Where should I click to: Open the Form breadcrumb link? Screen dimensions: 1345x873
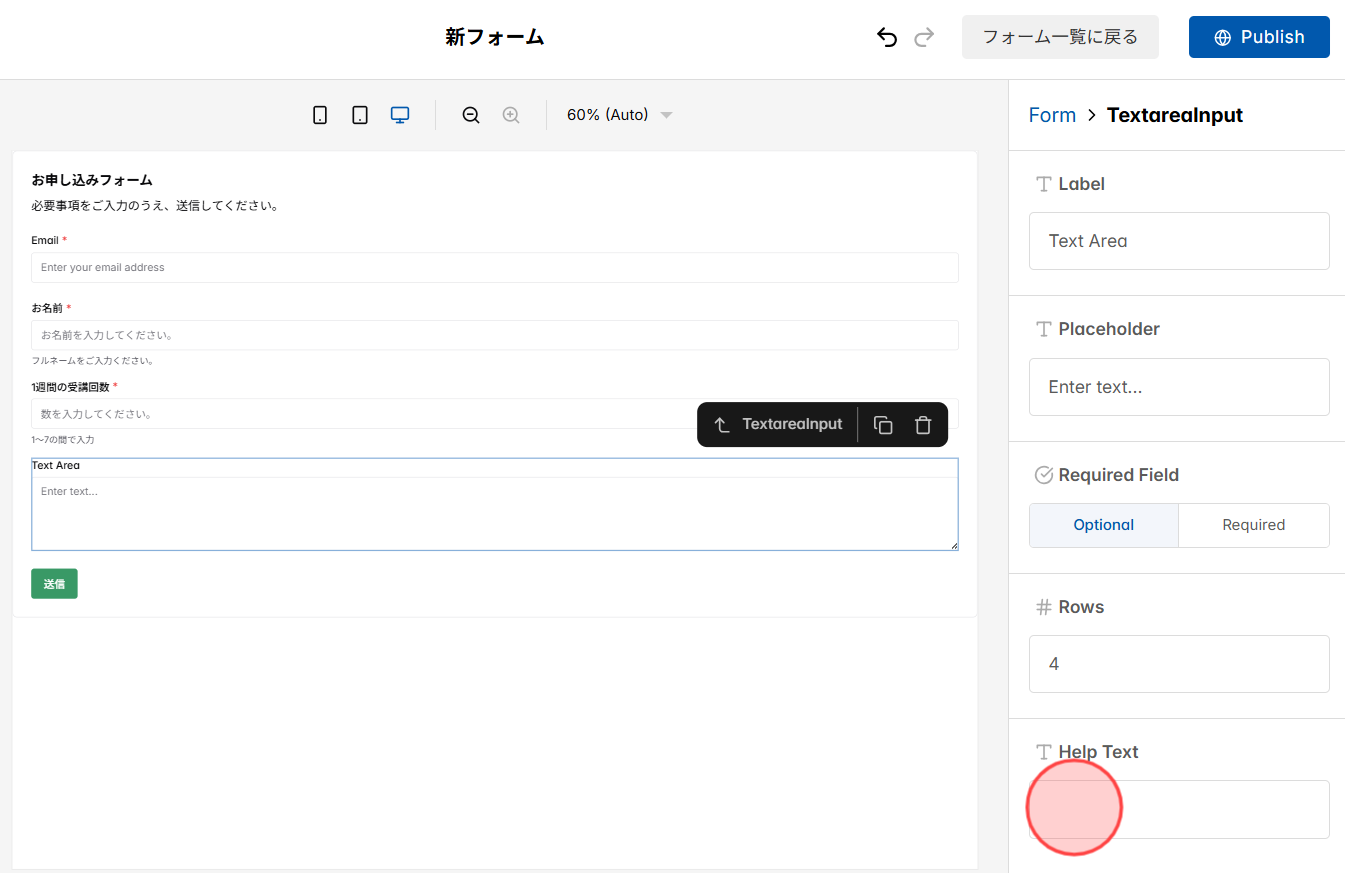1052,114
